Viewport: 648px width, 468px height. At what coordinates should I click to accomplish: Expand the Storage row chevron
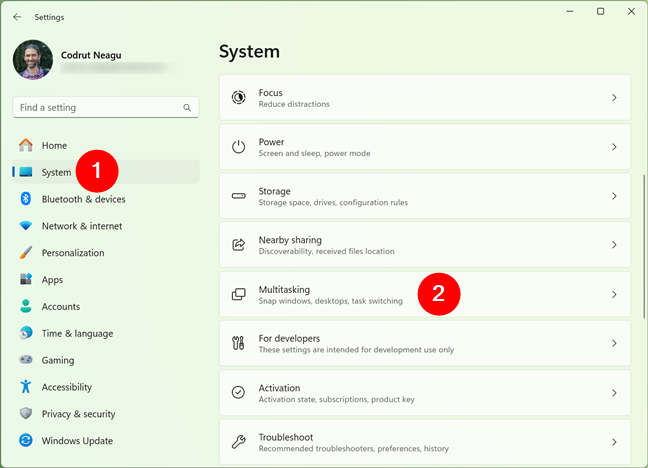click(x=614, y=196)
